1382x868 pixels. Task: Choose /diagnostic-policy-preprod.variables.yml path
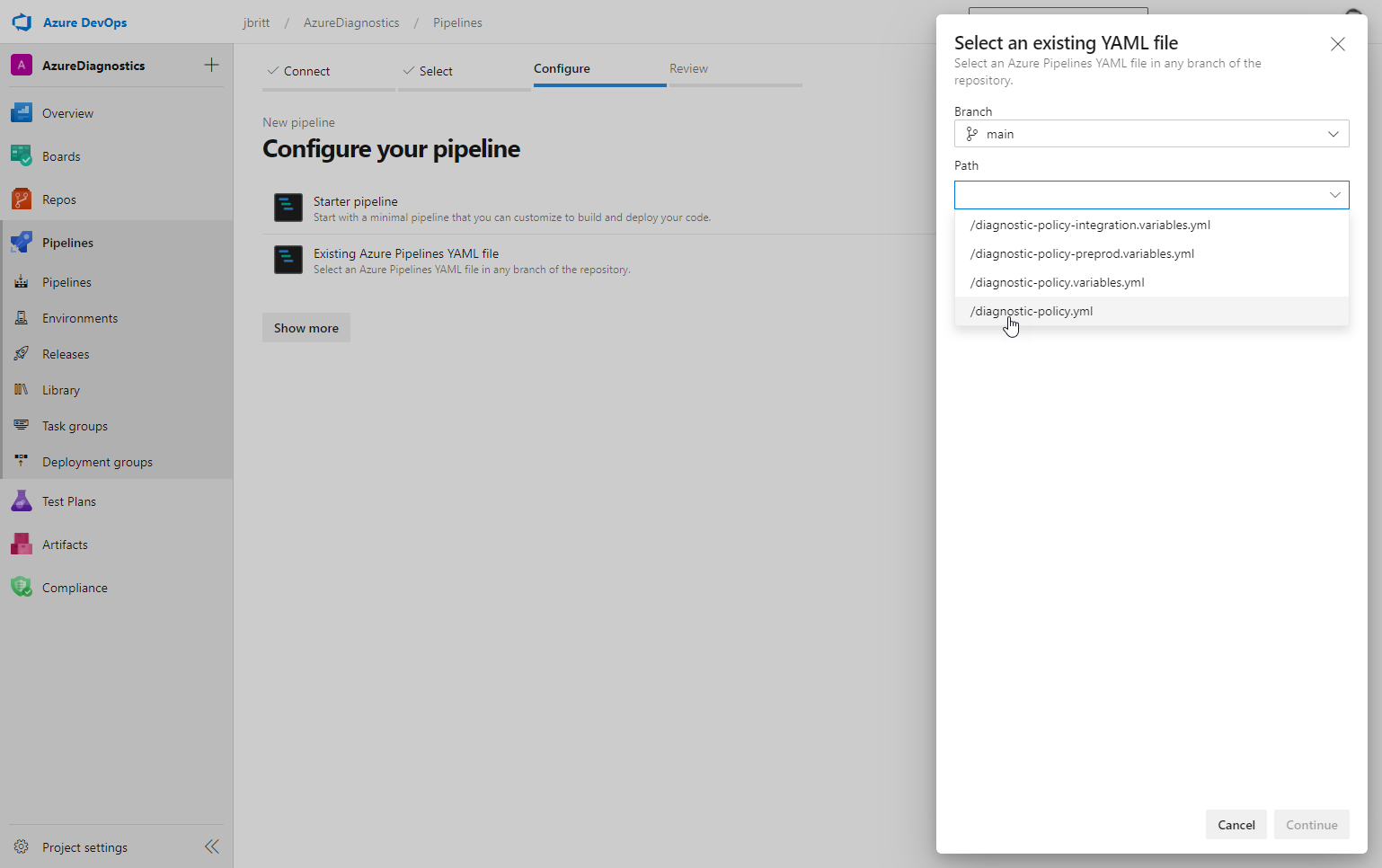[1152, 253]
